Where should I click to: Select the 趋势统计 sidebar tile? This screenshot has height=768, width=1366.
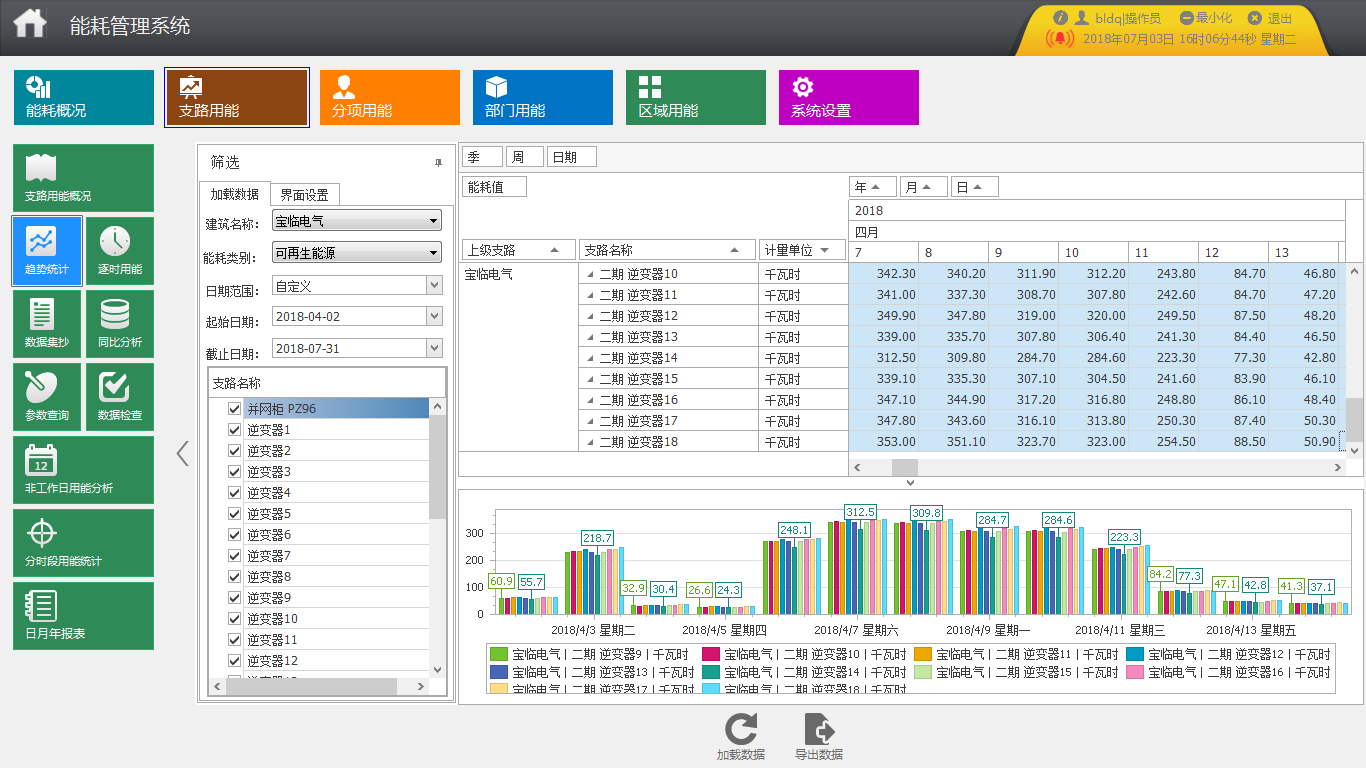click(47, 251)
